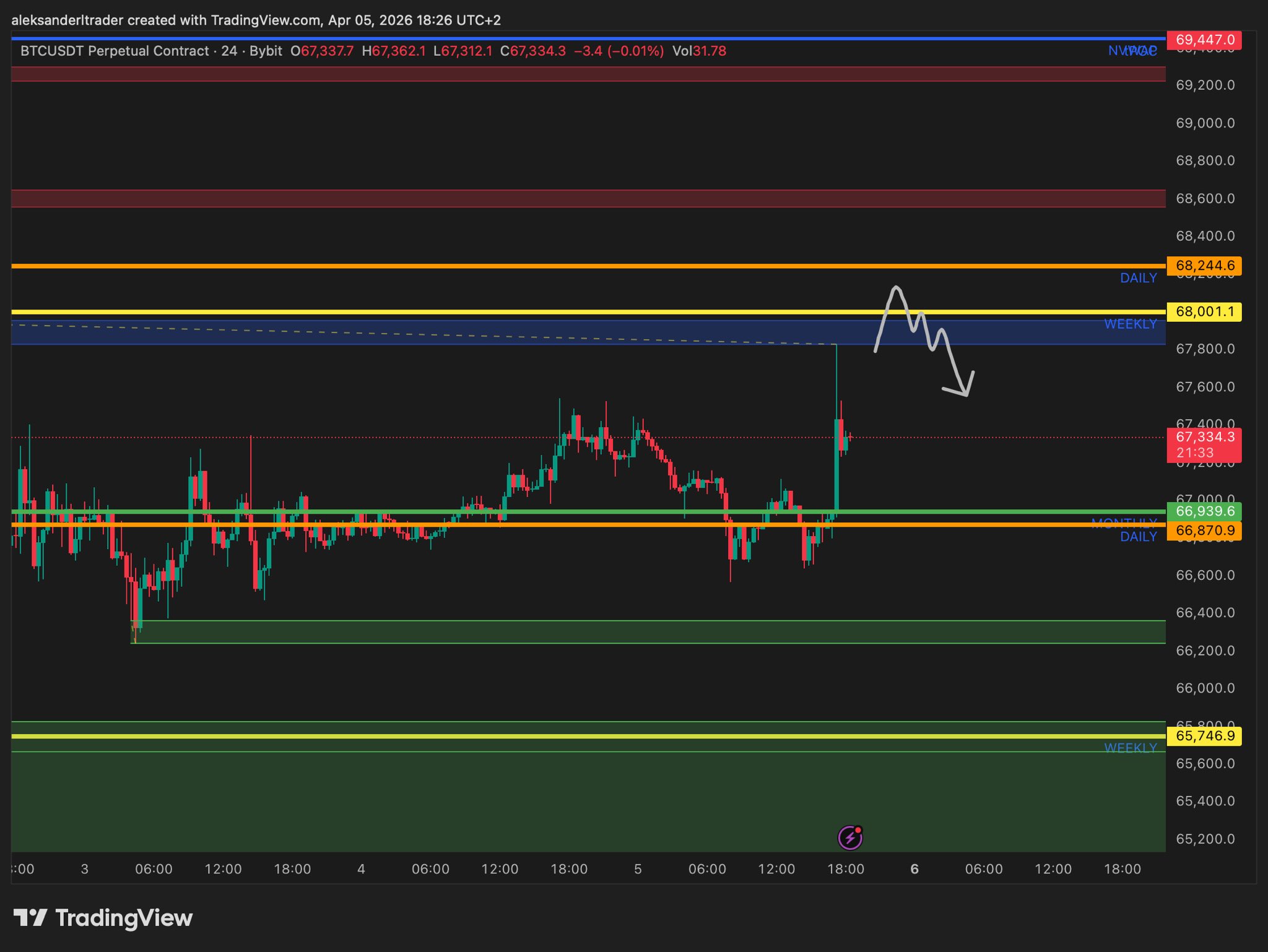Click the BTCUSDT Perpetual Contract symbol title

point(115,51)
